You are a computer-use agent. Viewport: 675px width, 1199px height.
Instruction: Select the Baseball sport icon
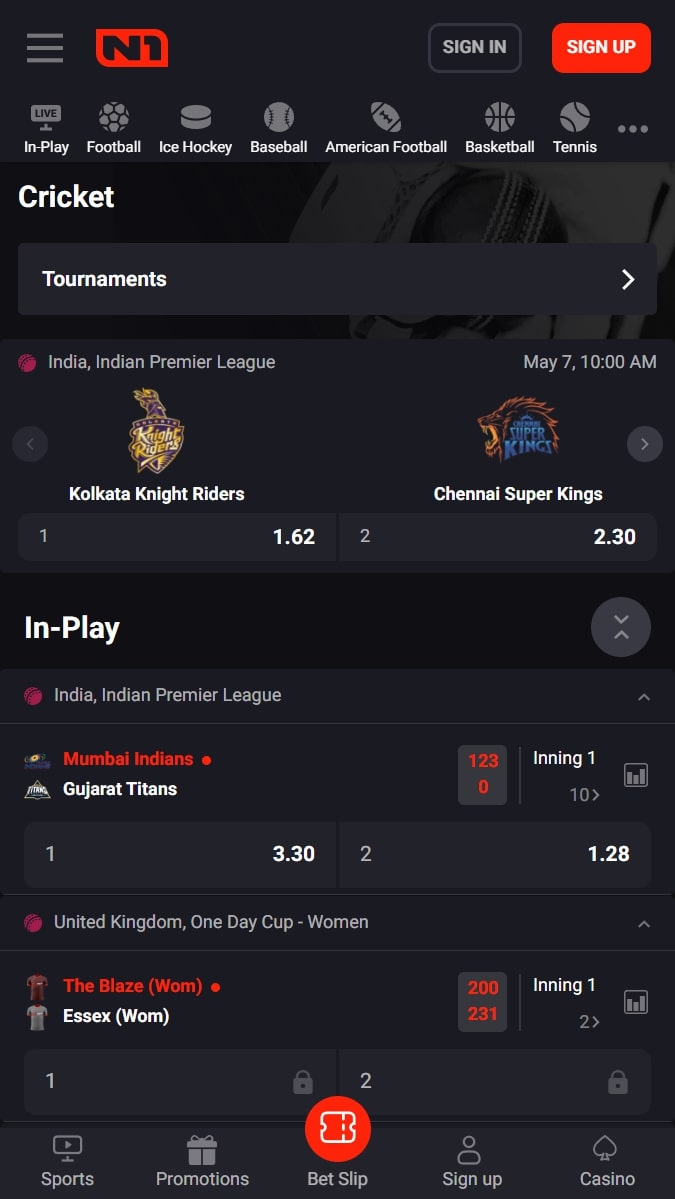[x=278, y=117]
